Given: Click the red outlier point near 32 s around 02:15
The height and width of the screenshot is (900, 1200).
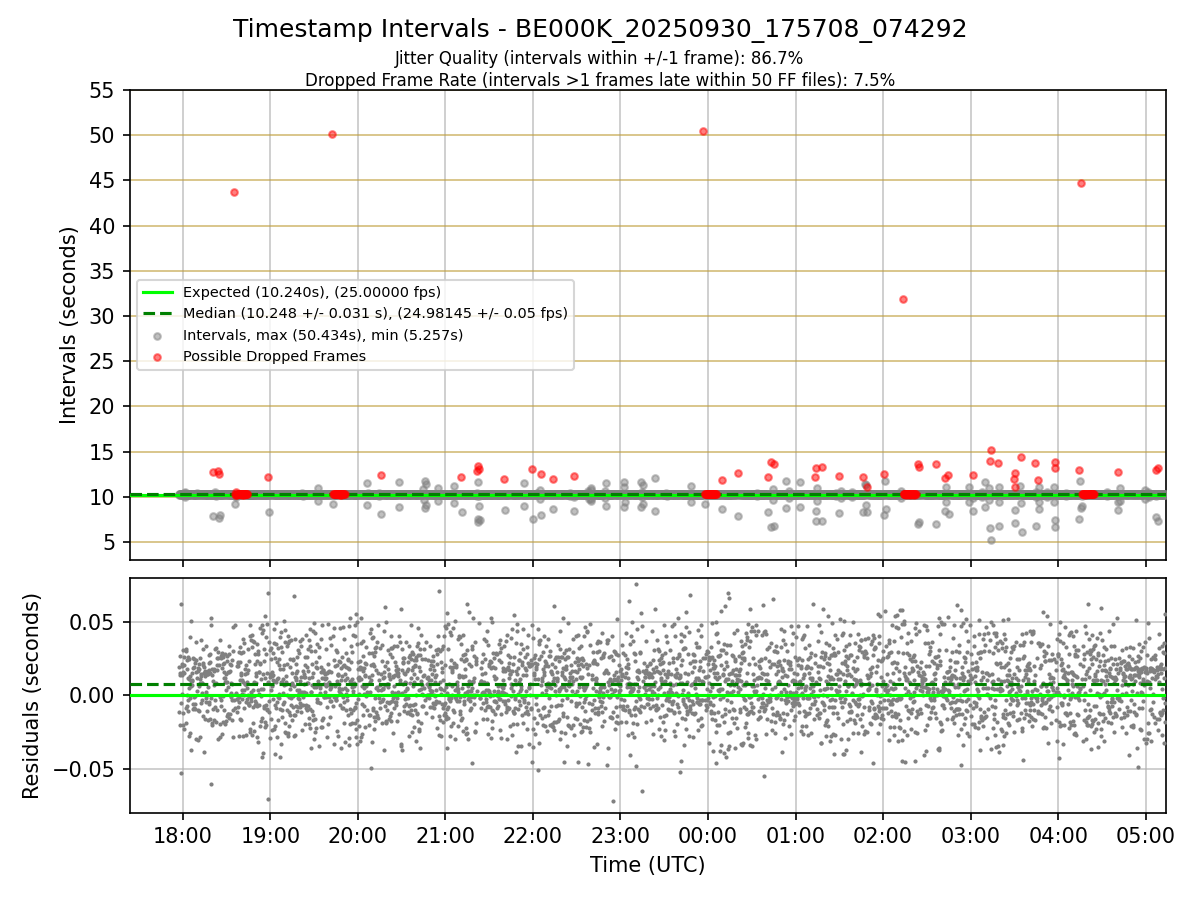Looking at the screenshot, I should (903, 299).
